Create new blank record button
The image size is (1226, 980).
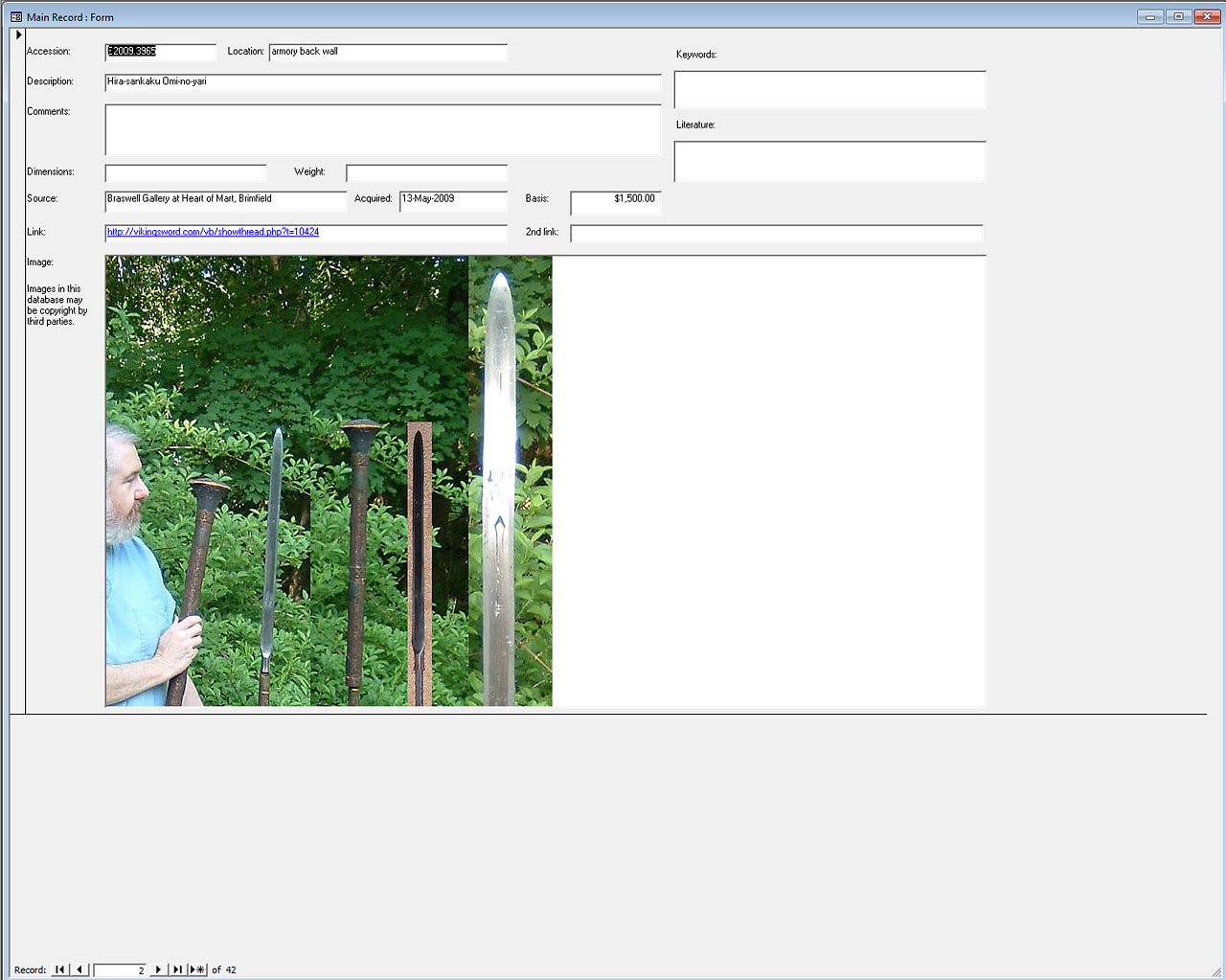(197, 969)
